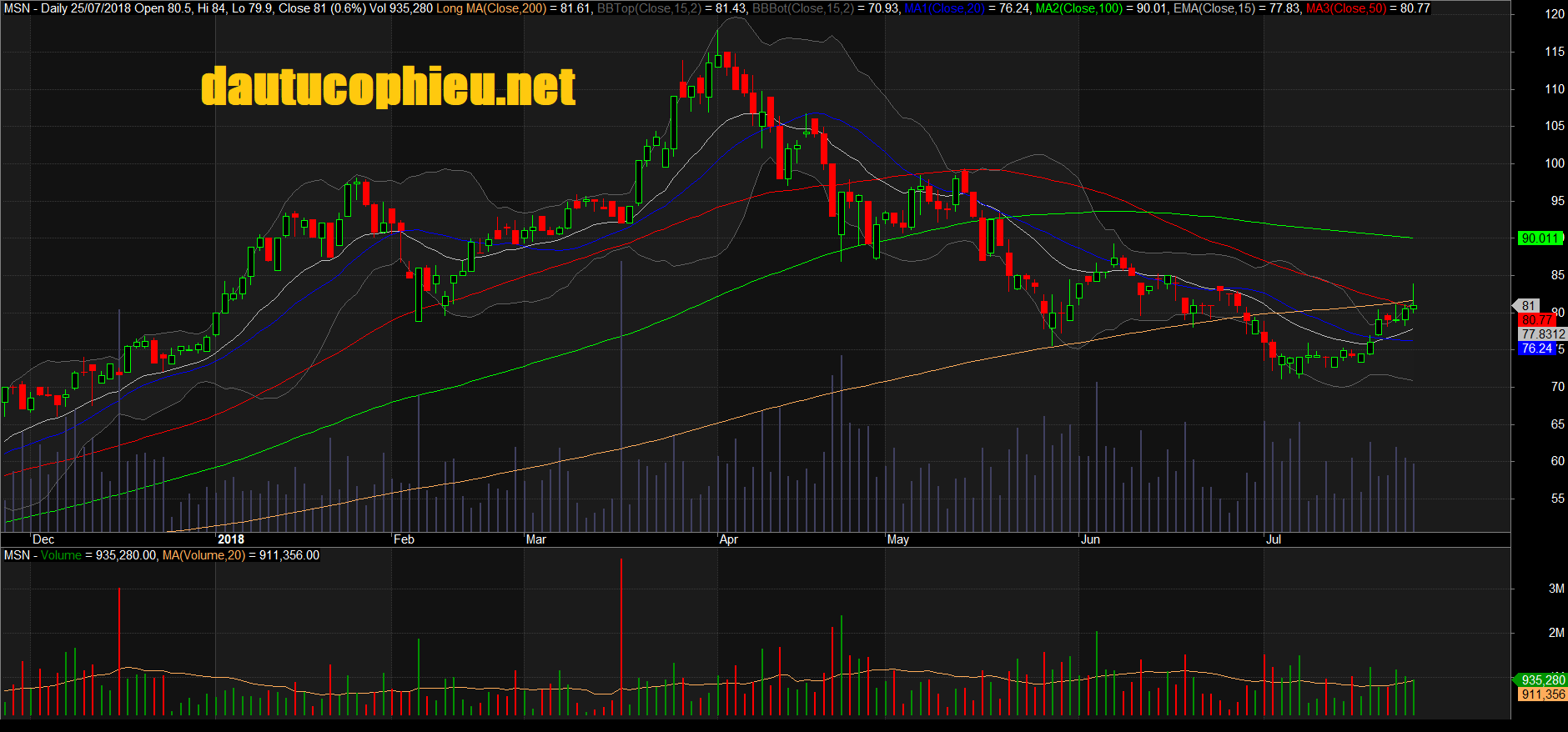Screen dimensions: 1568x732
Task: Click the MA(Volume,20) = 911,356.00 label
Action: (x=241, y=555)
